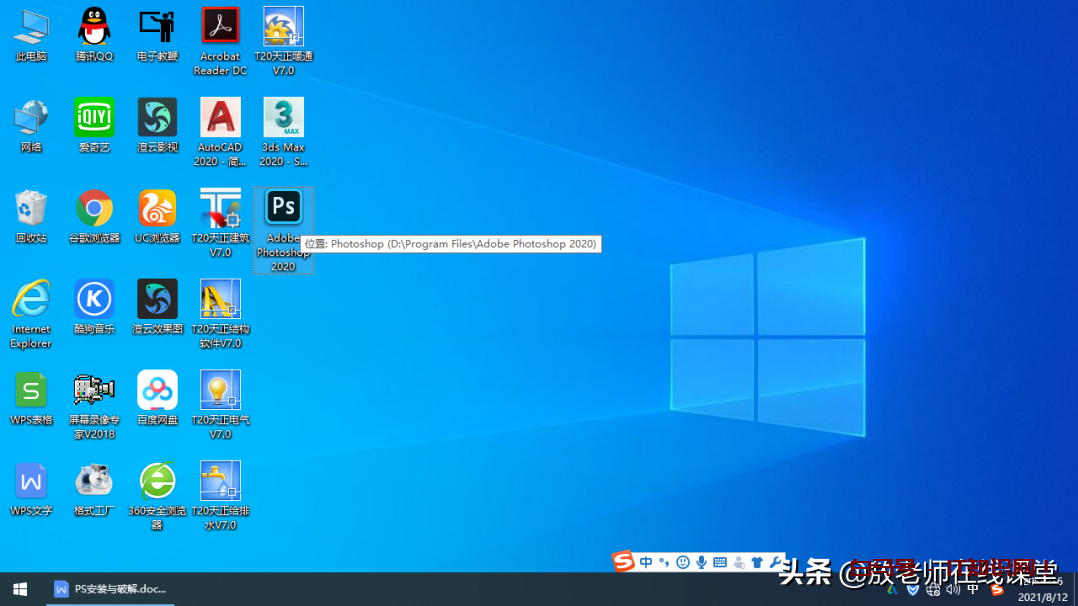Image resolution: width=1078 pixels, height=606 pixels.
Task: Click the WPS表格 spreadsheet icon
Action: point(31,391)
